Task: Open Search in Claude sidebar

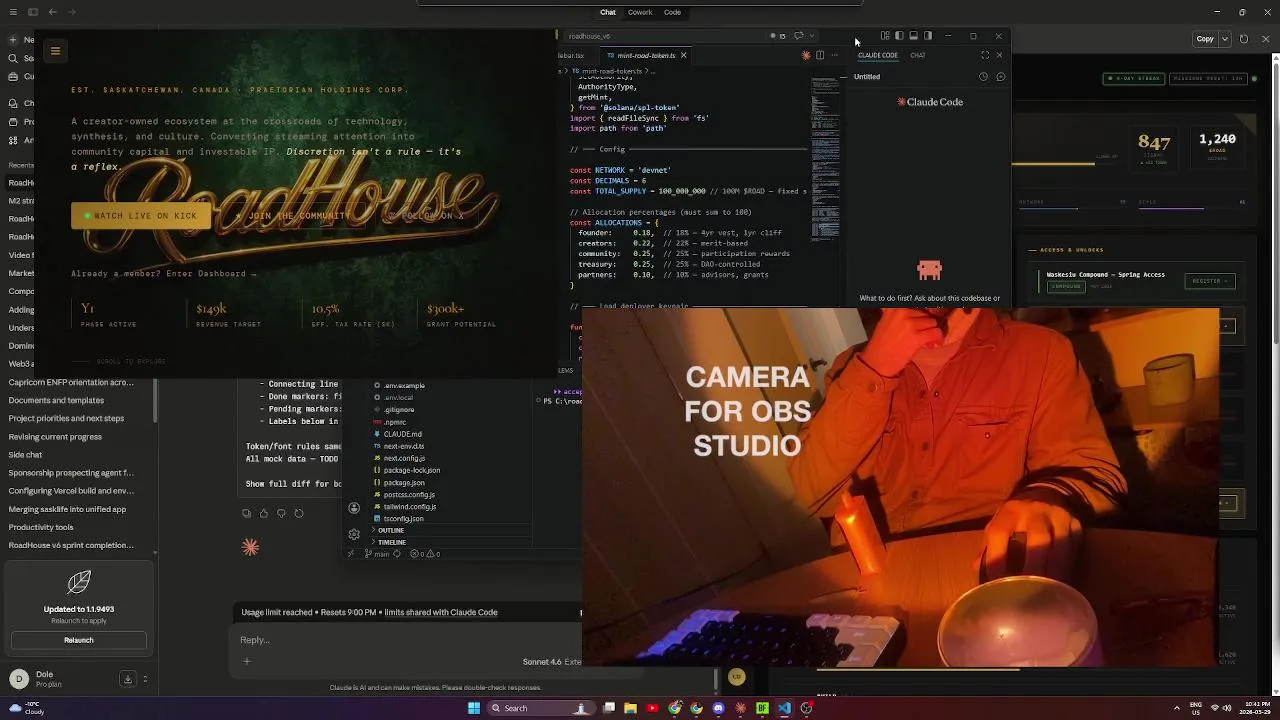Action: [13, 58]
